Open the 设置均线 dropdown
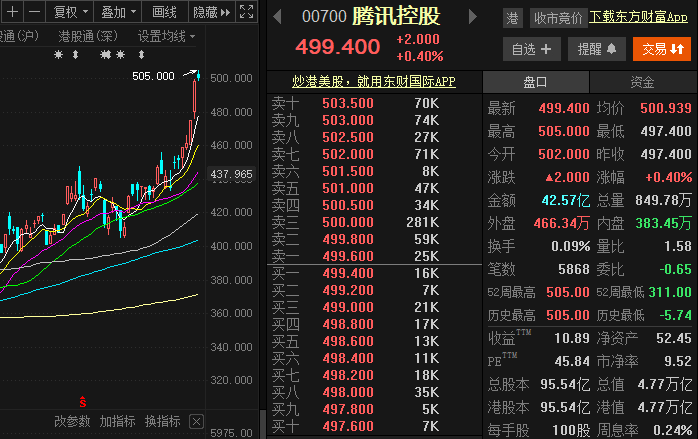Viewport: 698px width, 439px height. 166,36
